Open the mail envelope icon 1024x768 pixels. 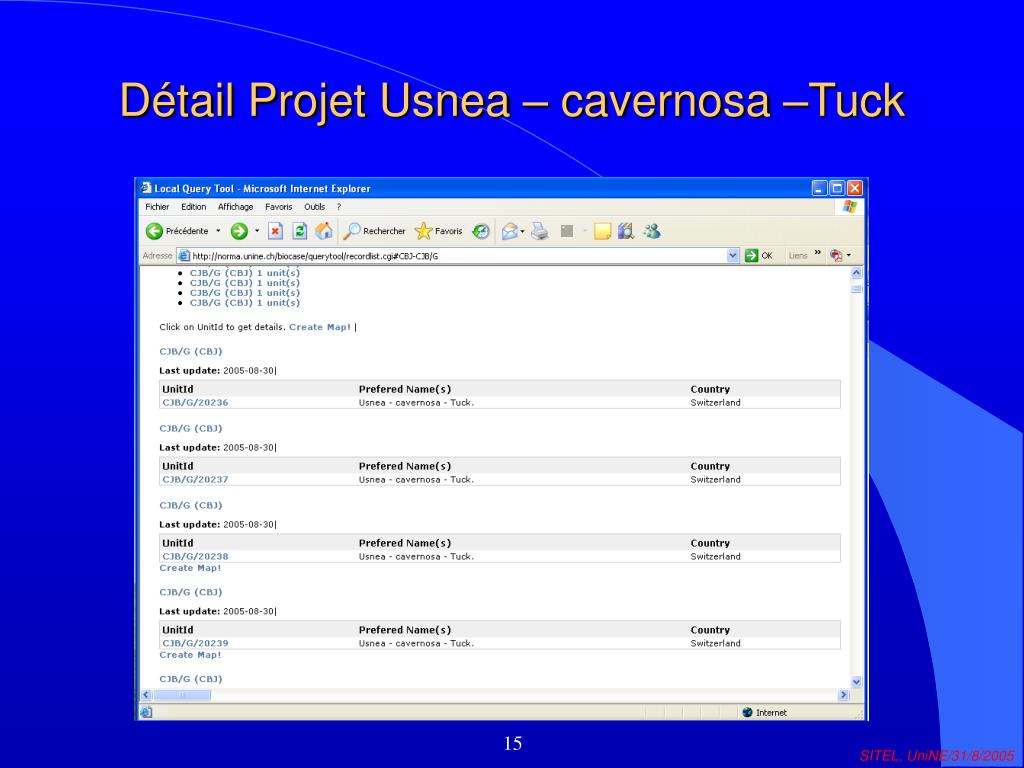click(x=509, y=231)
